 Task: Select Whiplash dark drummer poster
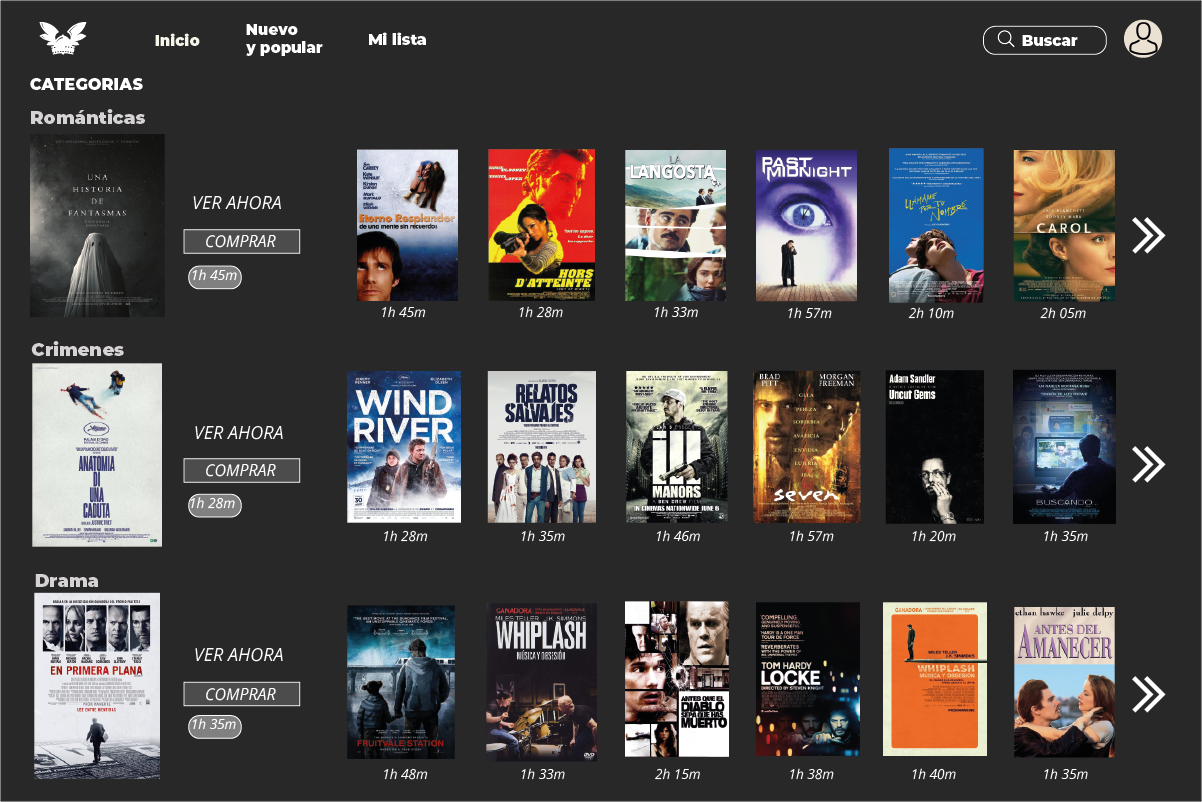pyautogui.click(x=542, y=682)
